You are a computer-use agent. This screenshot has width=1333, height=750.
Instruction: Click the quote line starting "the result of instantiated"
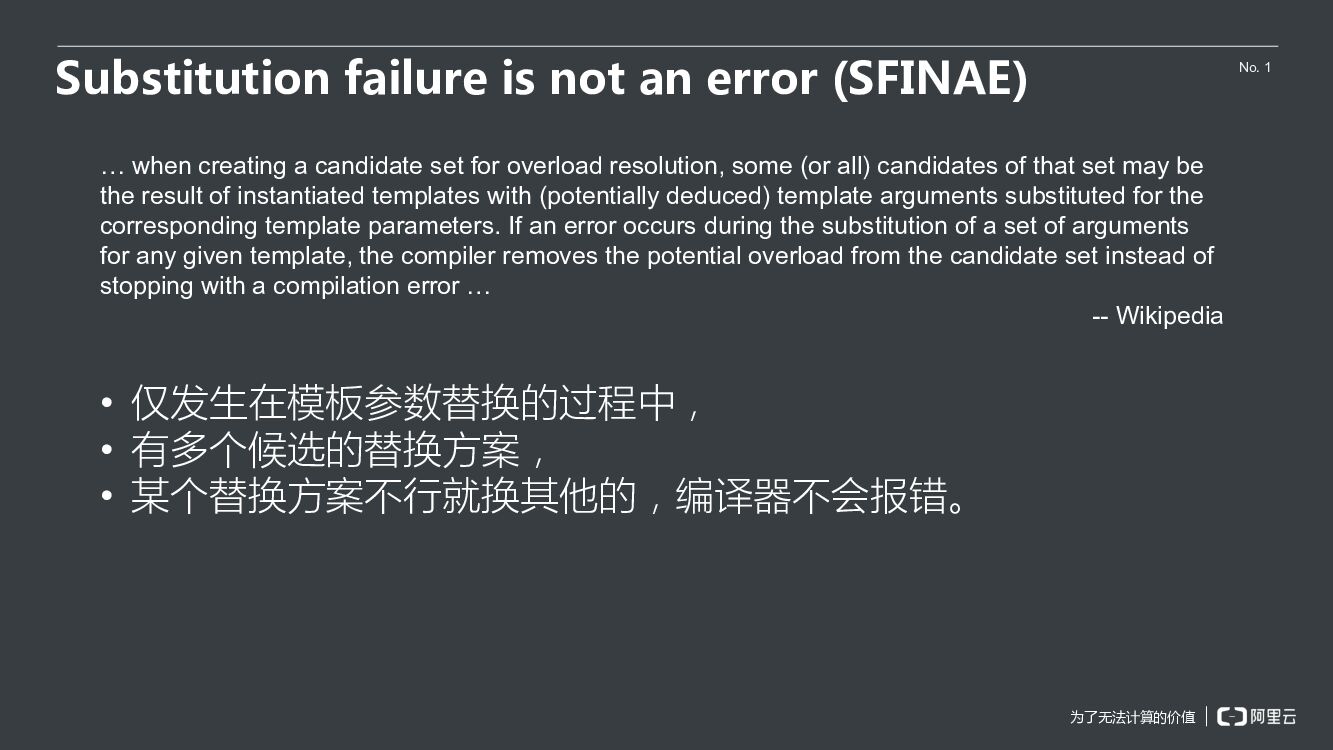click(651, 196)
